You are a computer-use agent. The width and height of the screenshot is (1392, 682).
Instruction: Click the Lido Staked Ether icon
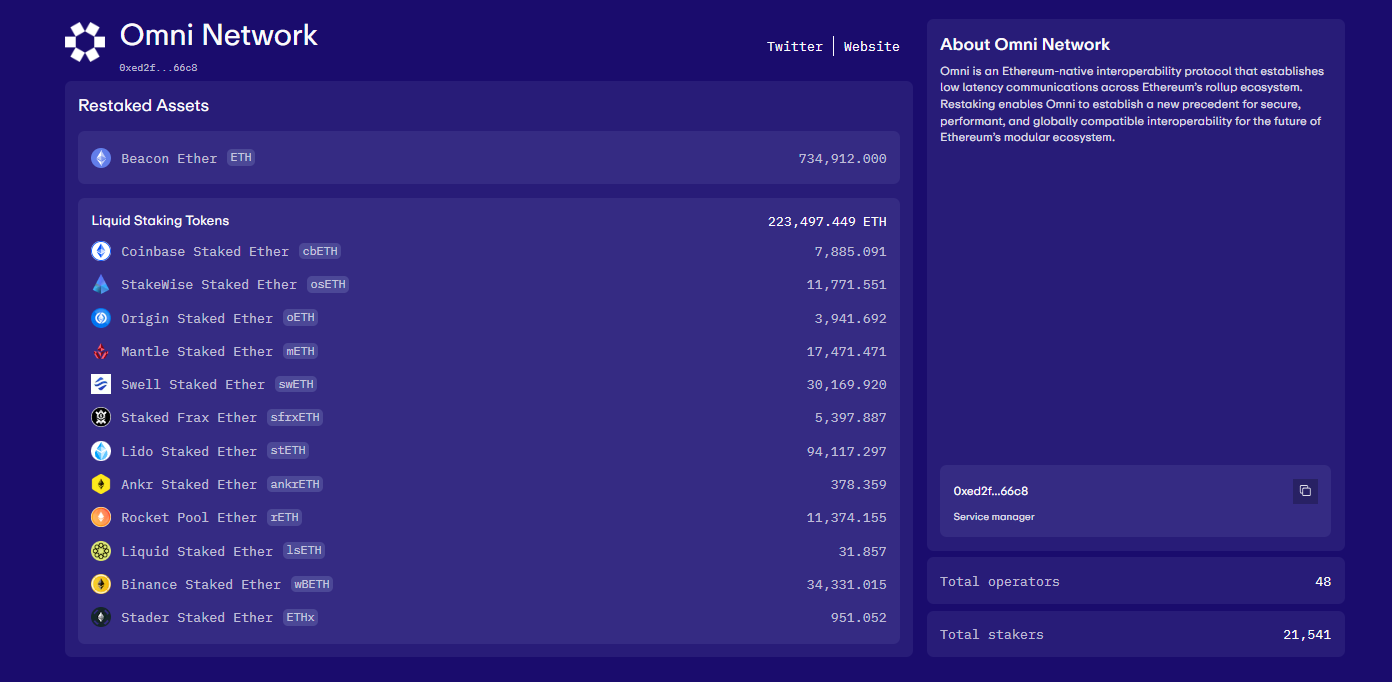point(101,451)
